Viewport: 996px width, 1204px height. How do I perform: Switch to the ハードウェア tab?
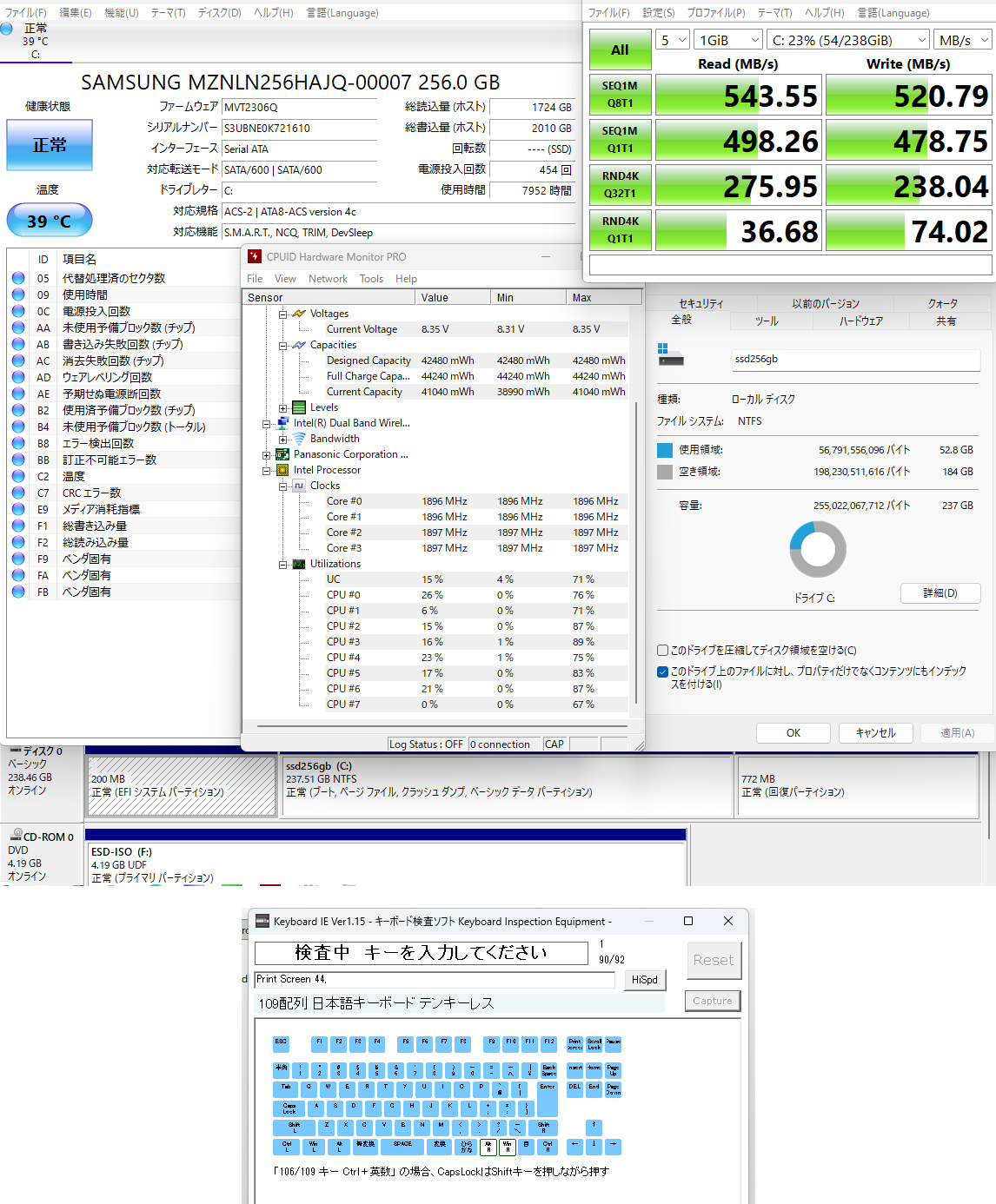[x=860, y=321]
